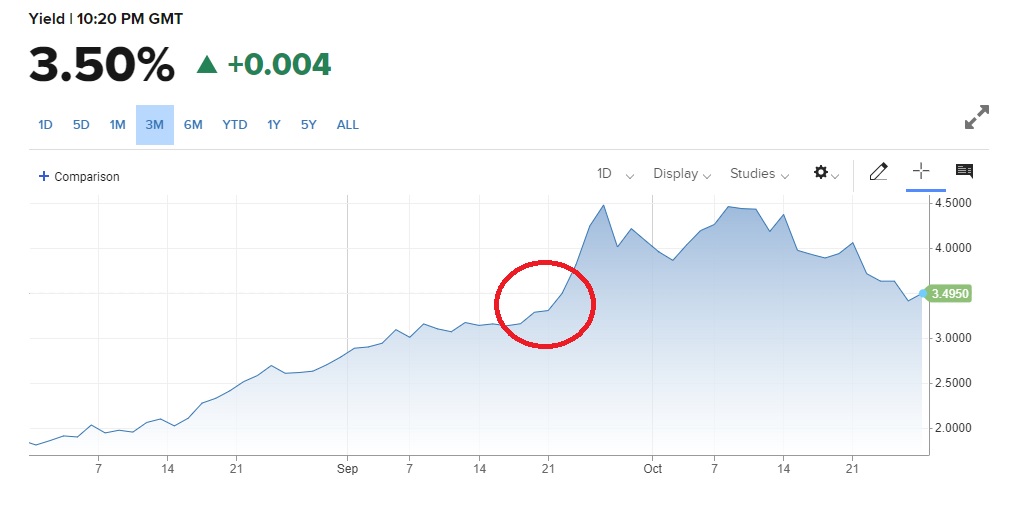Select the pencil draw tool
Screen dimensions: 1015x506
coord(878,172)
